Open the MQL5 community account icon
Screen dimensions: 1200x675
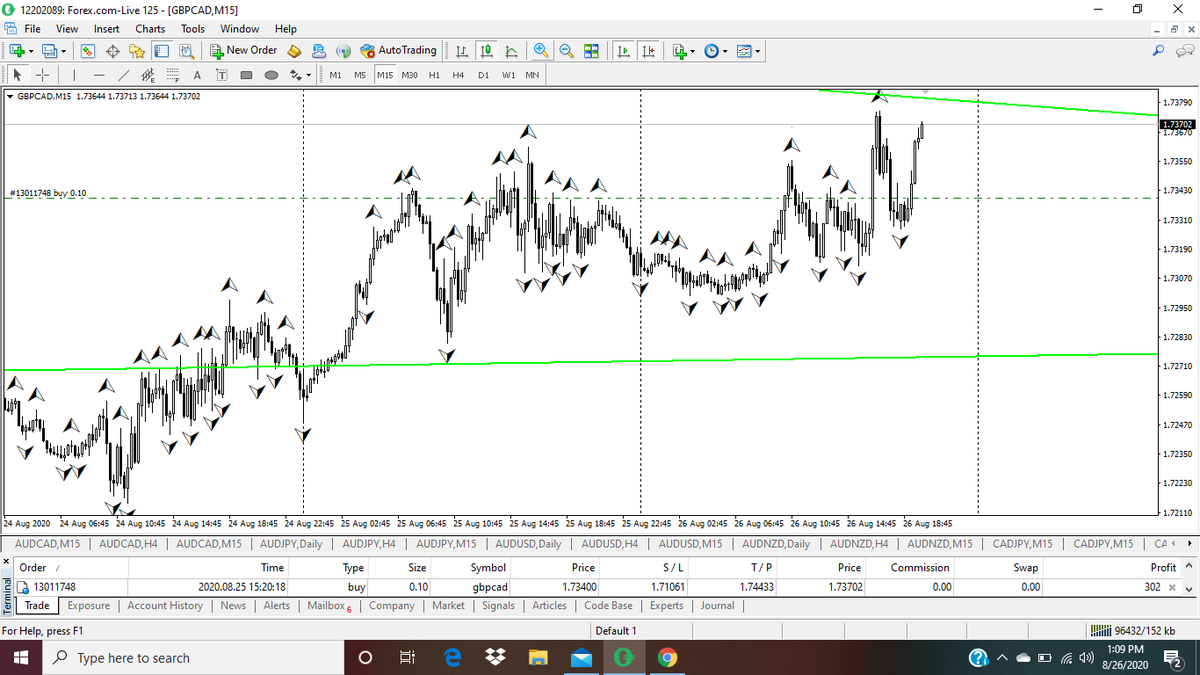tap(319, 50)
